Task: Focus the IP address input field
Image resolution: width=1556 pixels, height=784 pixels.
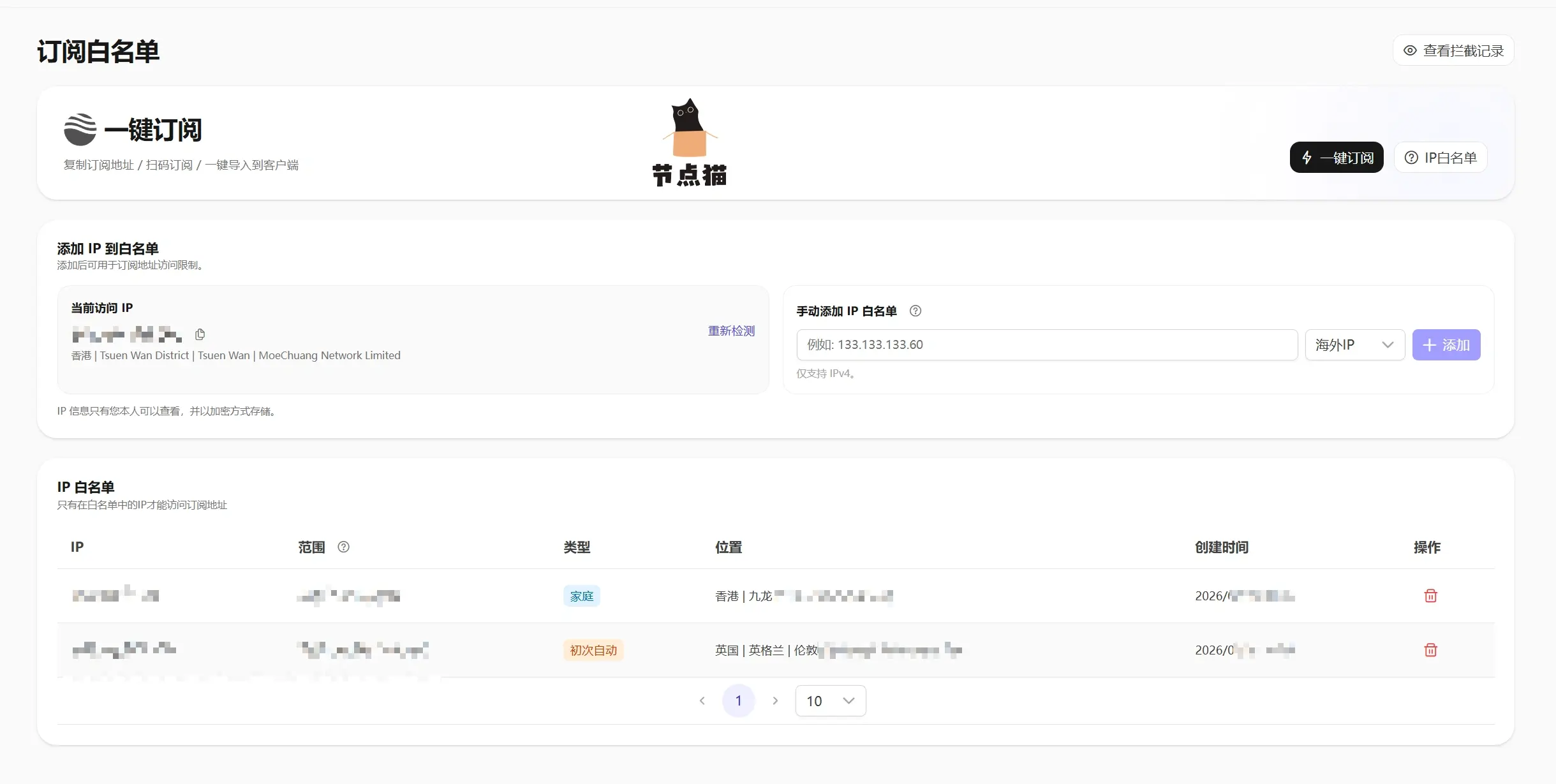Action: tap(1046, 345)
